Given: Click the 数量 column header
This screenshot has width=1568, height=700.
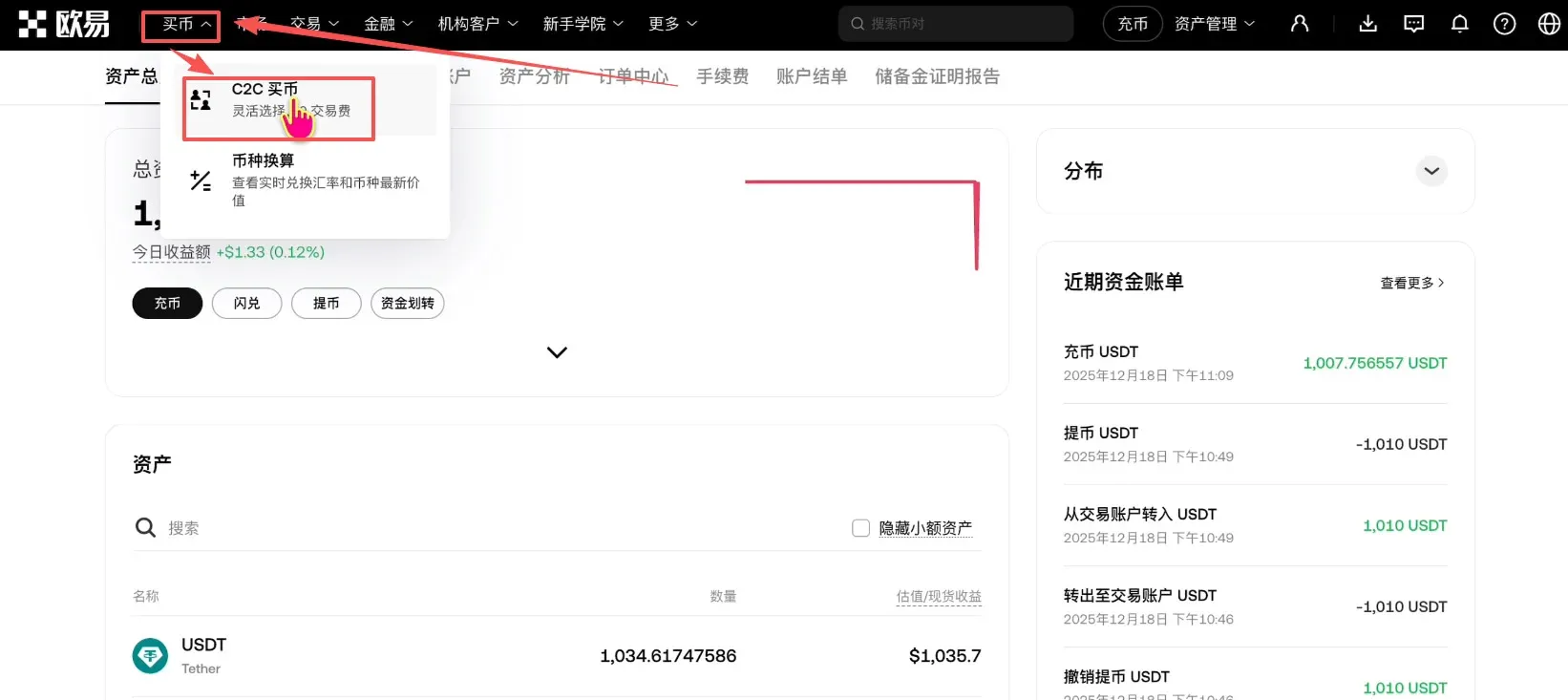Looking at the screenshot, I should 723,596.
